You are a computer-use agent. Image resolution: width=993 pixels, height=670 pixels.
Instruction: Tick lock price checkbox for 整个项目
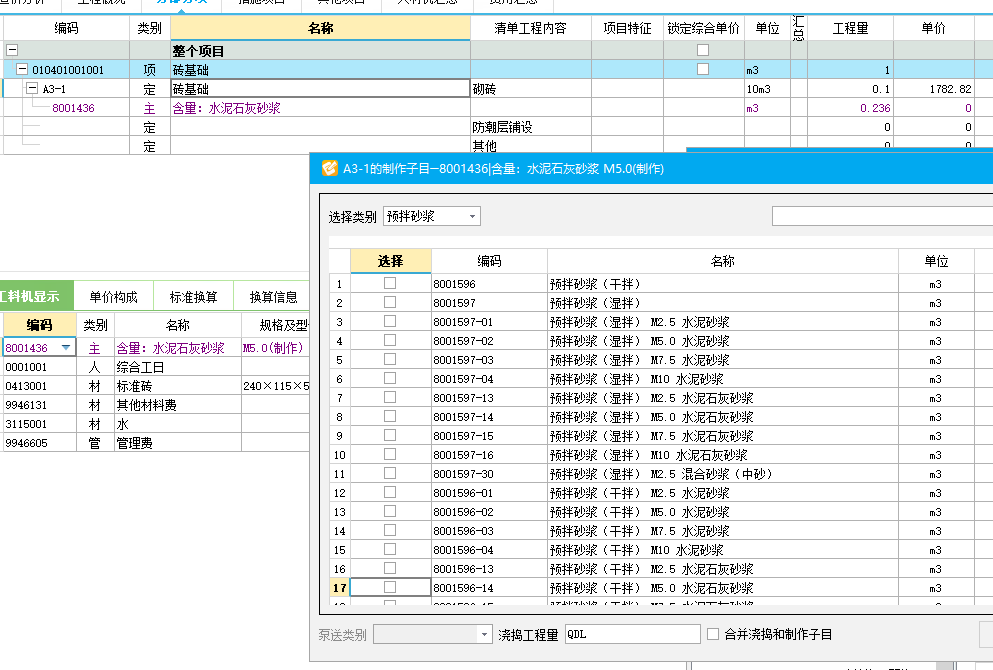[703, 50]
